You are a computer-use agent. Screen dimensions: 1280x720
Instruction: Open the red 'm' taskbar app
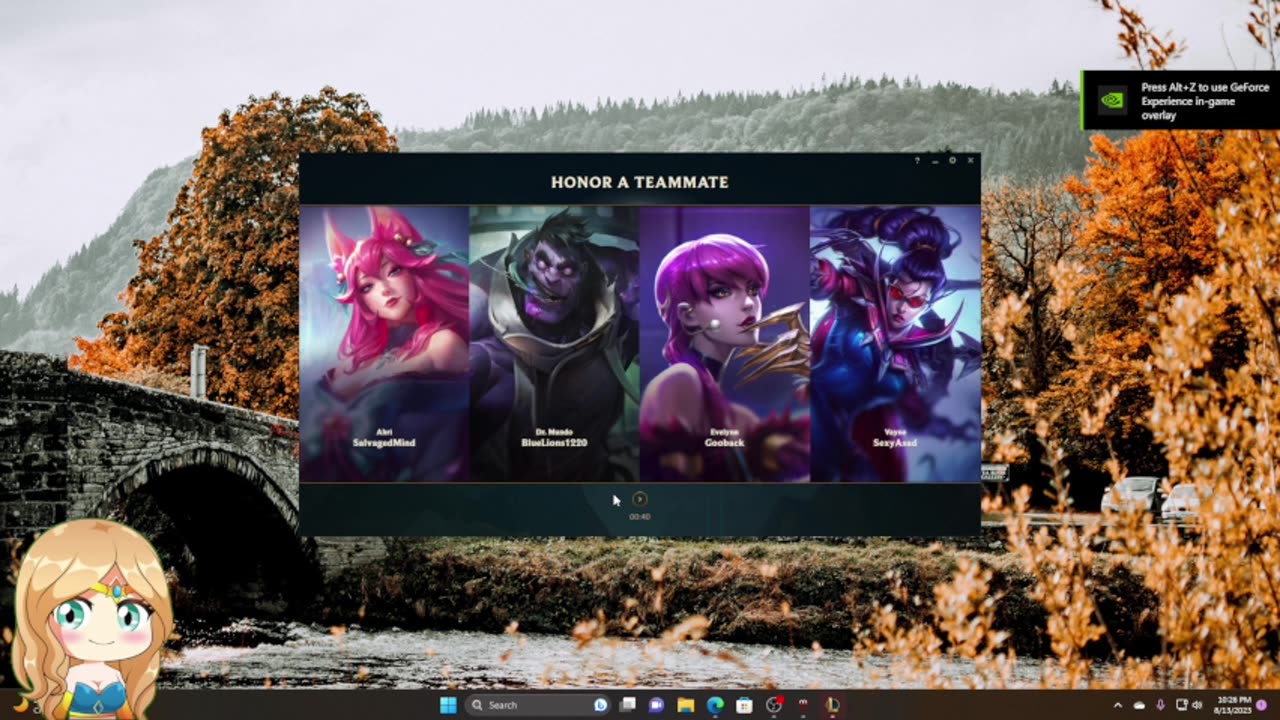(802, 705)
